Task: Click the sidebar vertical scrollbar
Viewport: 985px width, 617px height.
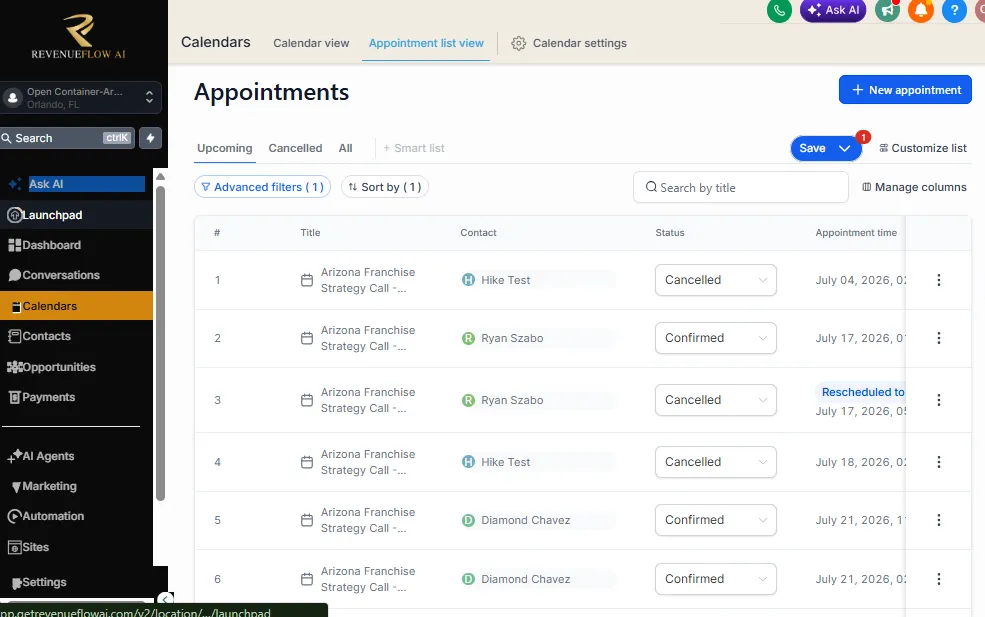Action: click(160, 343)
